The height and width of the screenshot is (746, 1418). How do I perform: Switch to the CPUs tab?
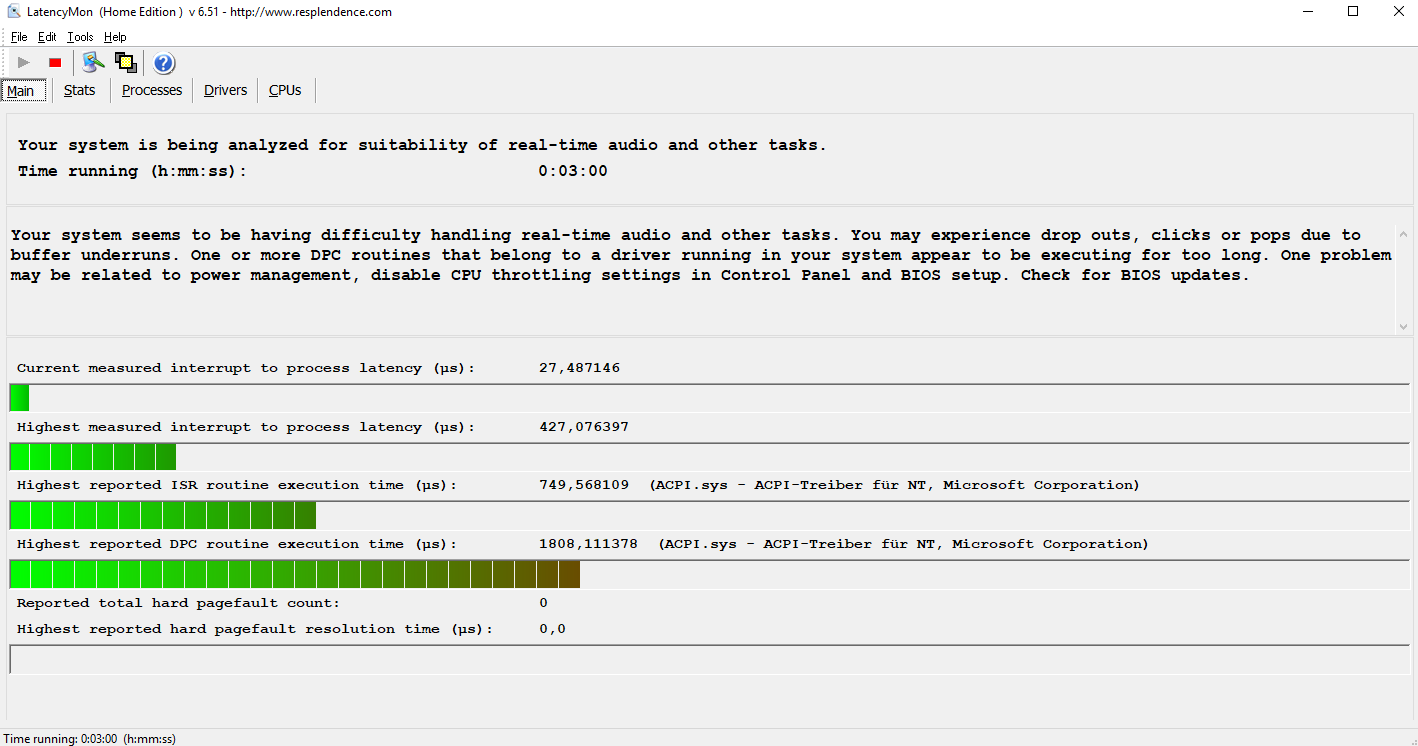pos(285,90)
